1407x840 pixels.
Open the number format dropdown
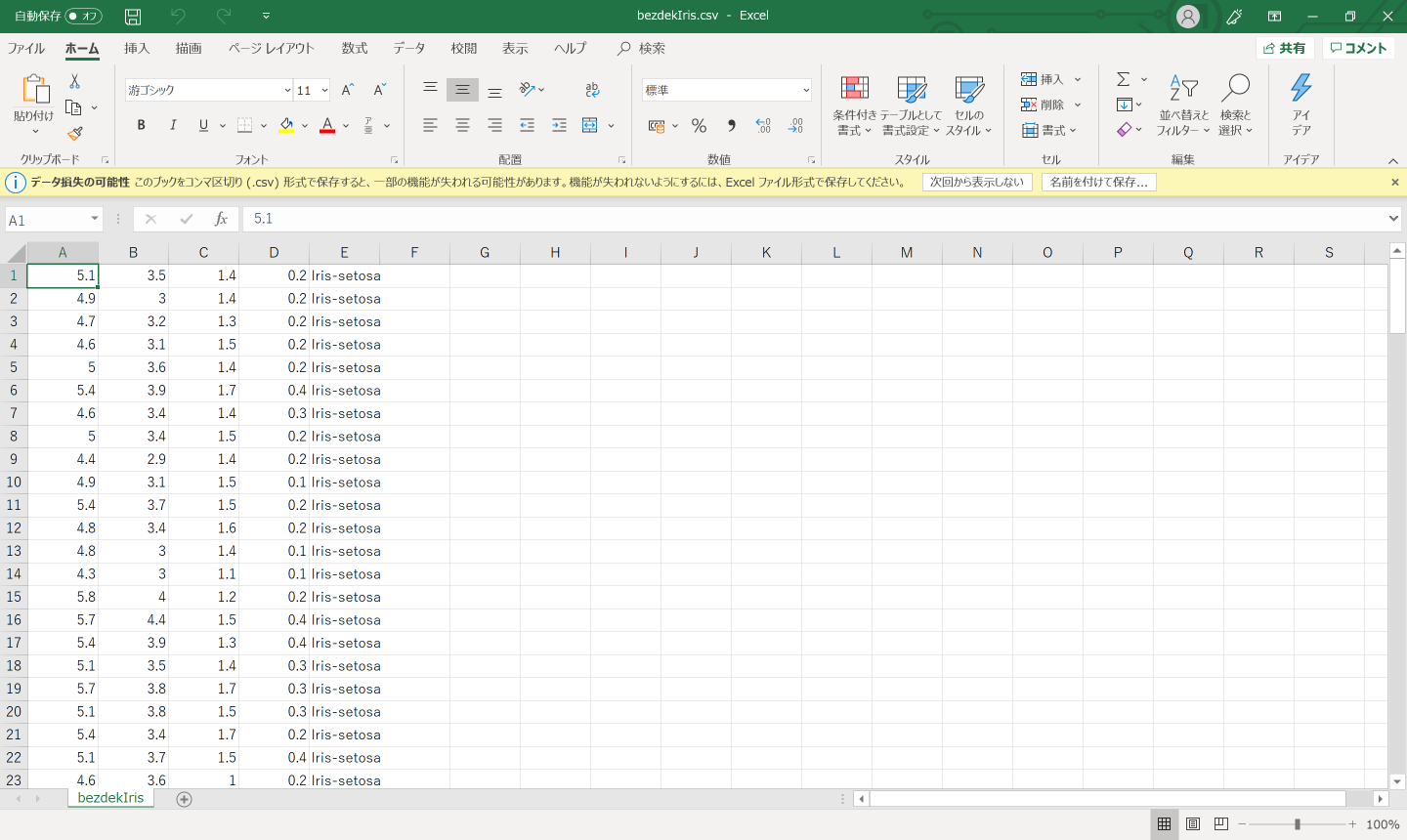tap(806, 90)
